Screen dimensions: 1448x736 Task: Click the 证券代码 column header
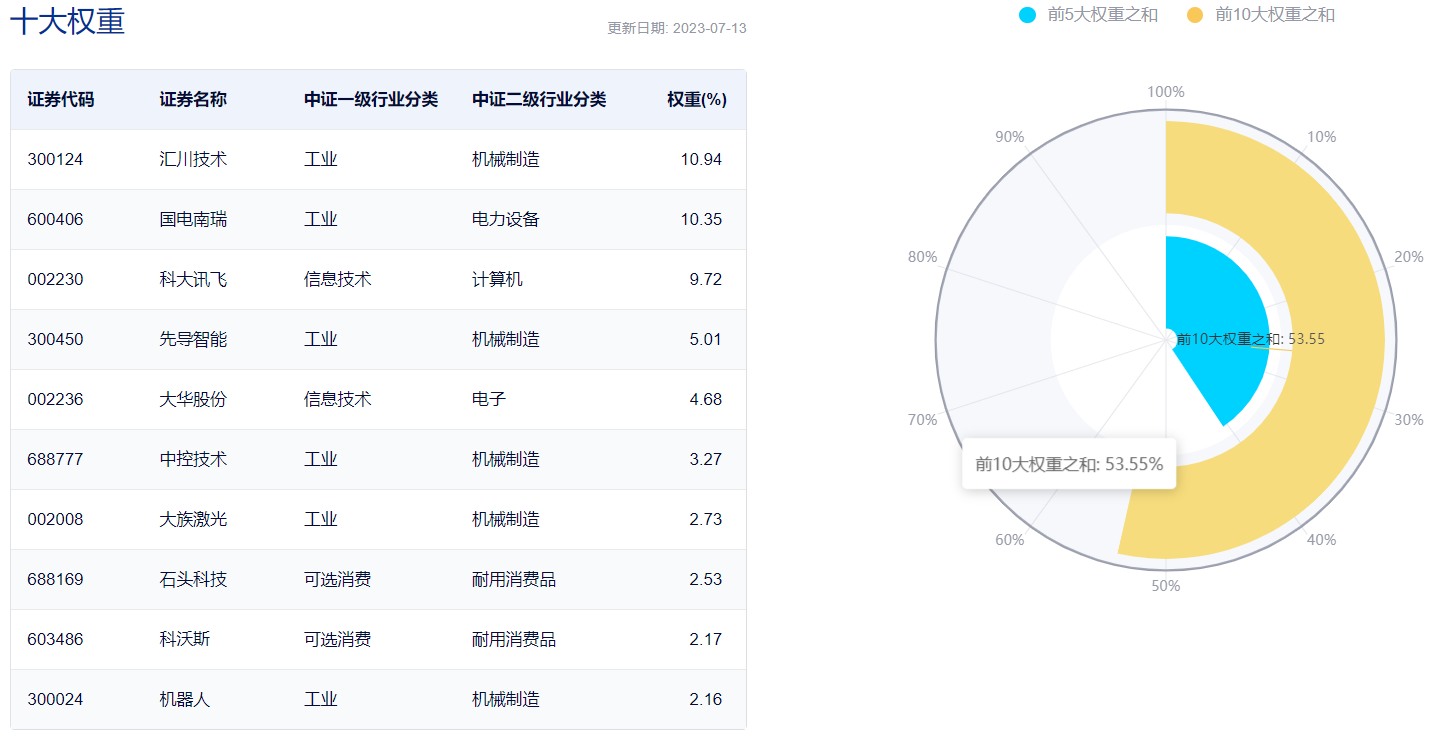coord(61,100)
